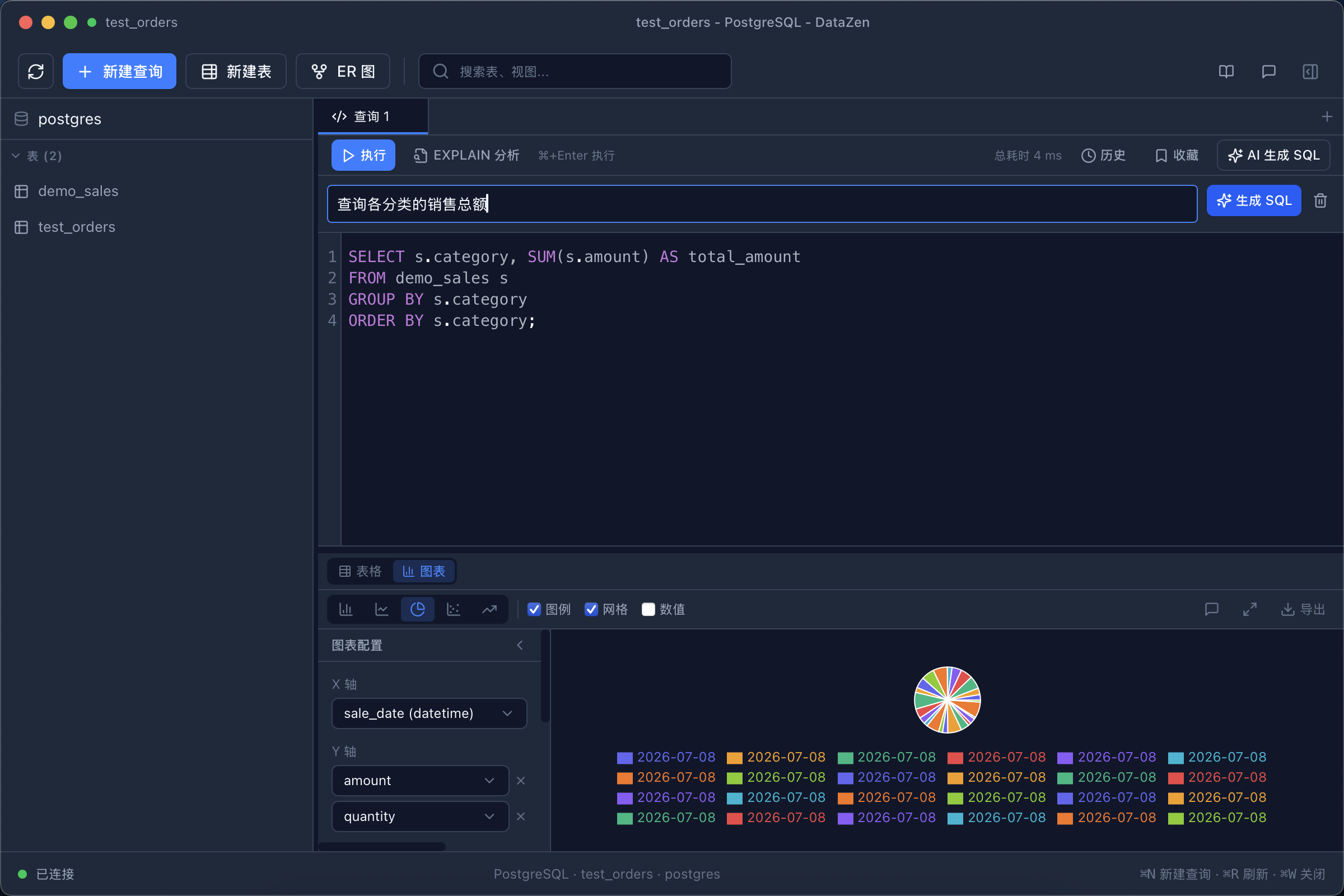This screenshot has width=1344, height=896.
Task: Collapse the 图表配置 panel
Action: coord(520,645)
